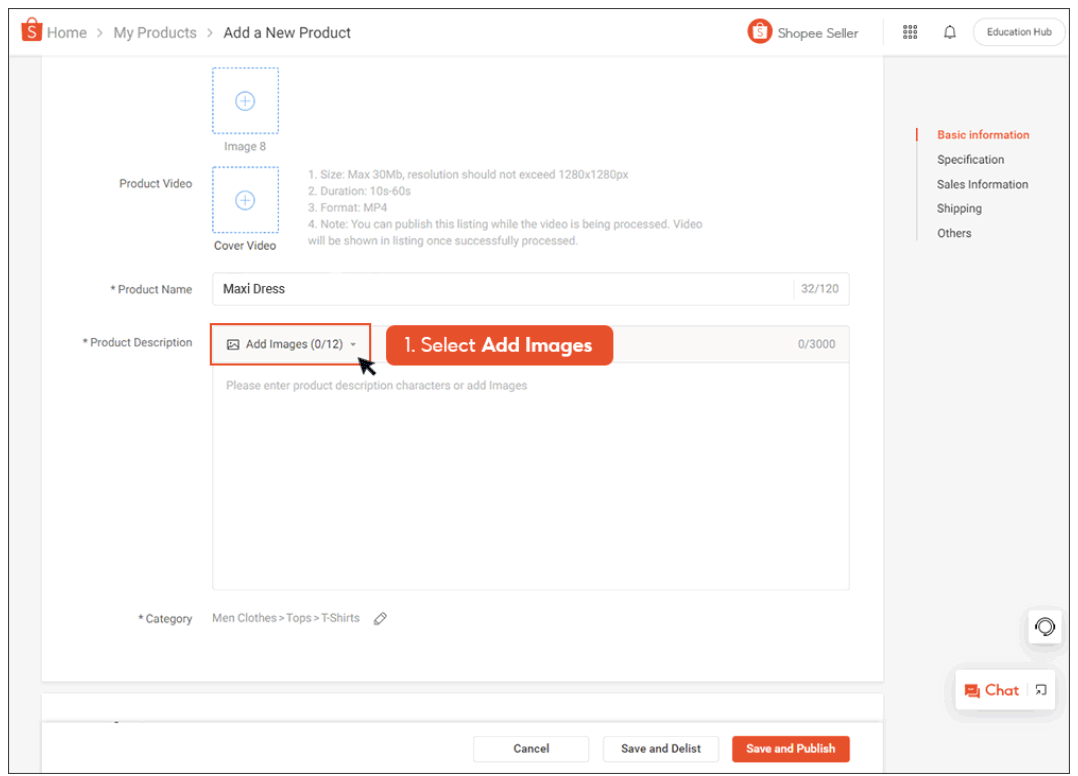Open the apps grid icon
The image size is (1078, 776).
tap(909, 31)
